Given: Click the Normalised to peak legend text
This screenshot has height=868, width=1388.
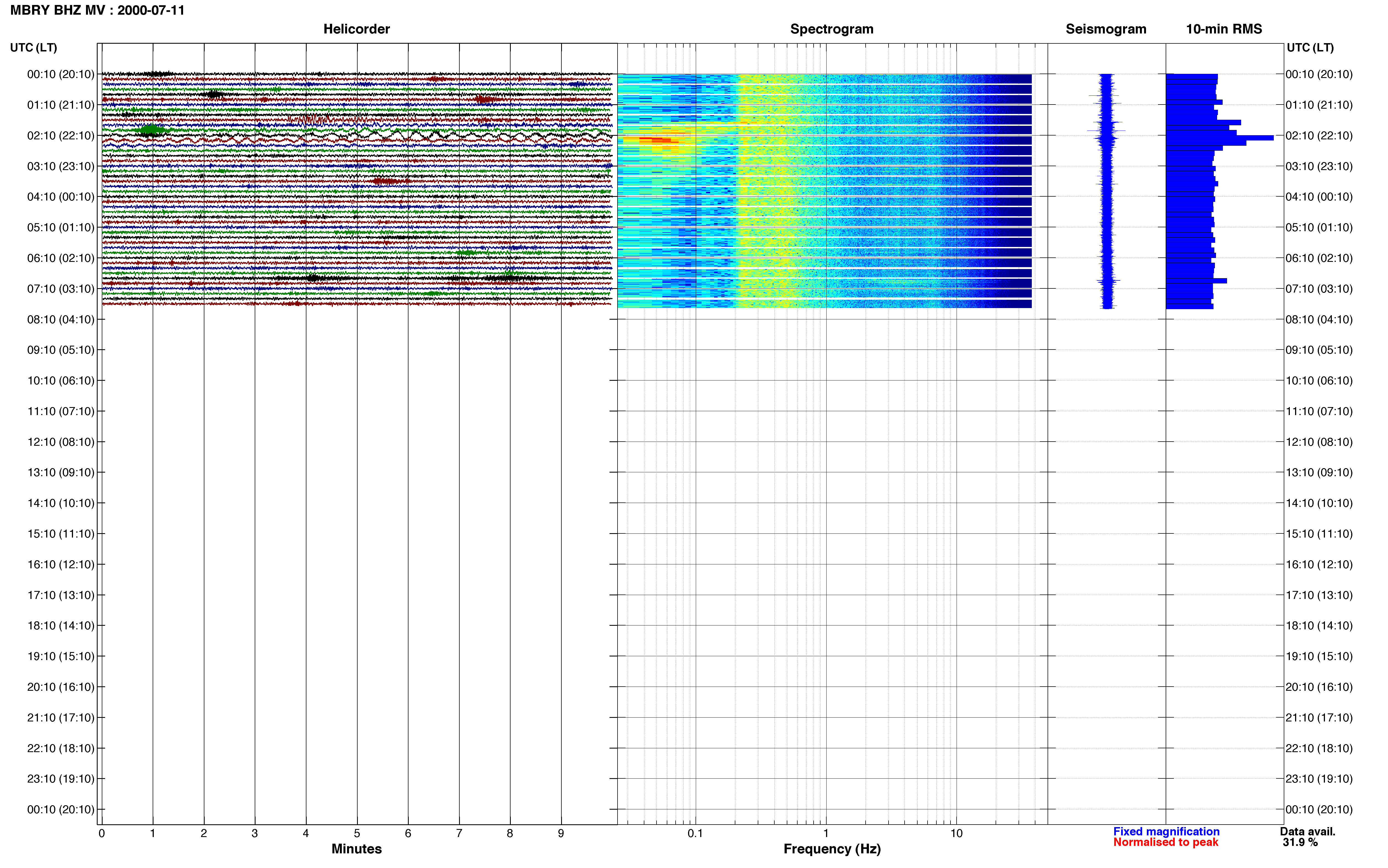Looking at the screenshot, I should click(x=1165, y=842).
